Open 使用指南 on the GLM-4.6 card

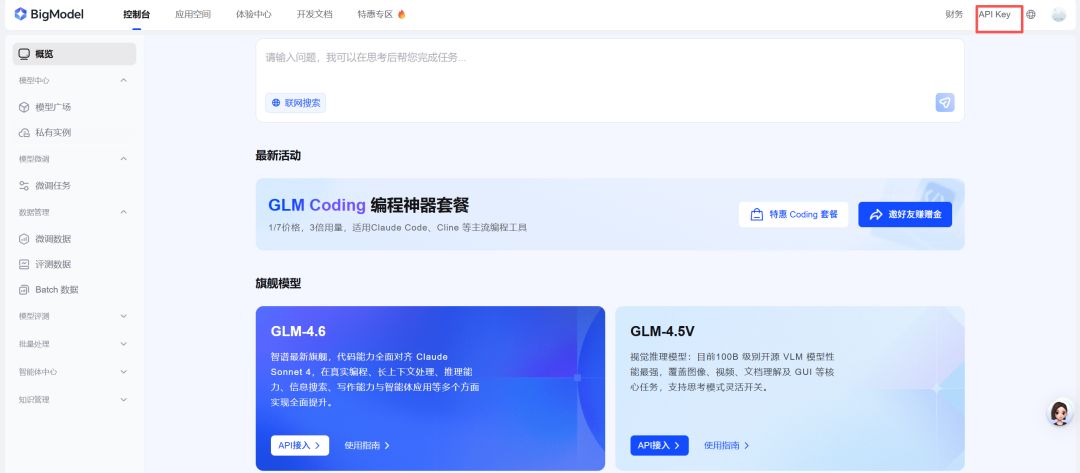[367, 445]
